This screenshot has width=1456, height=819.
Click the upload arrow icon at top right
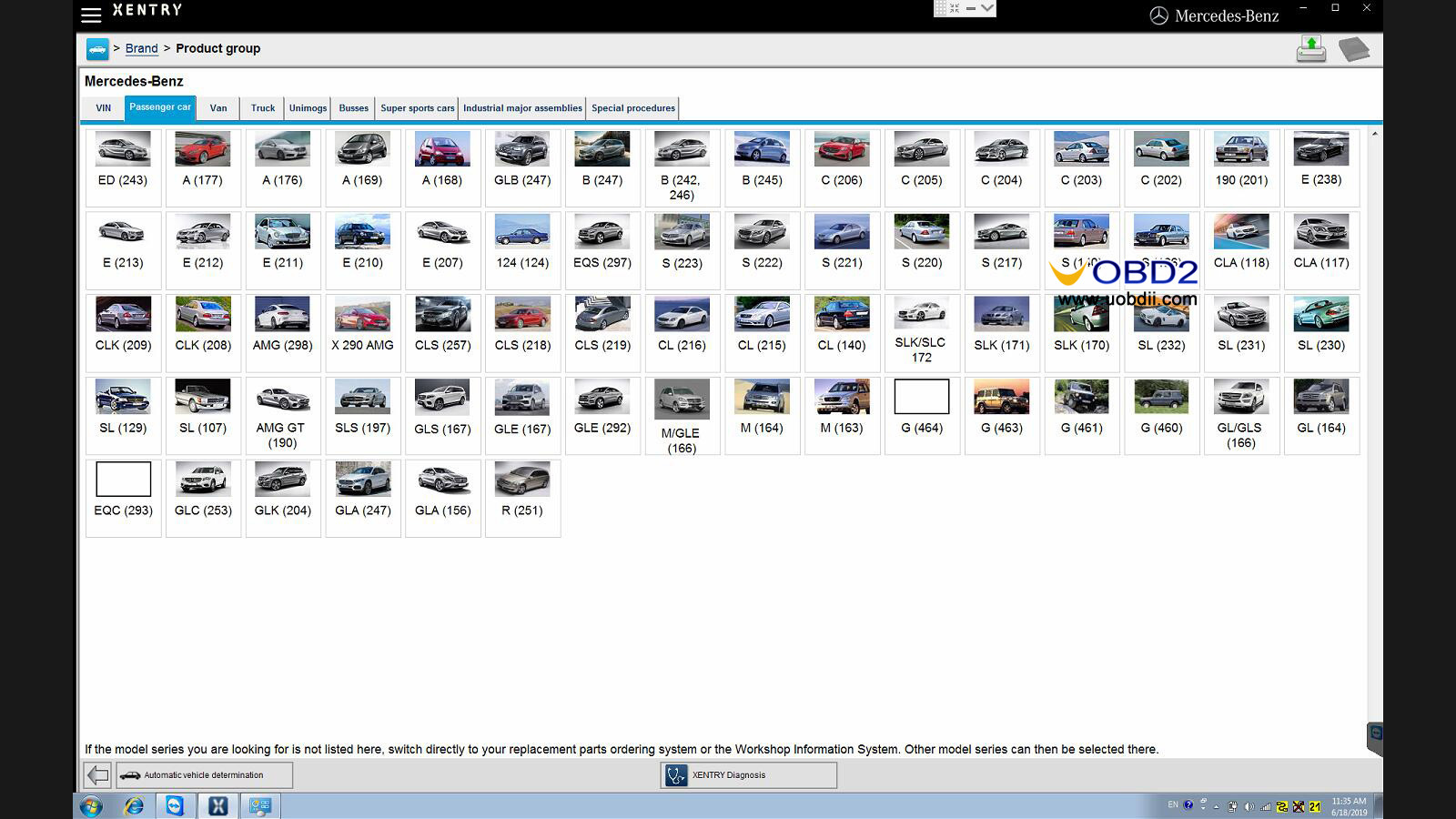[1310, 49]
